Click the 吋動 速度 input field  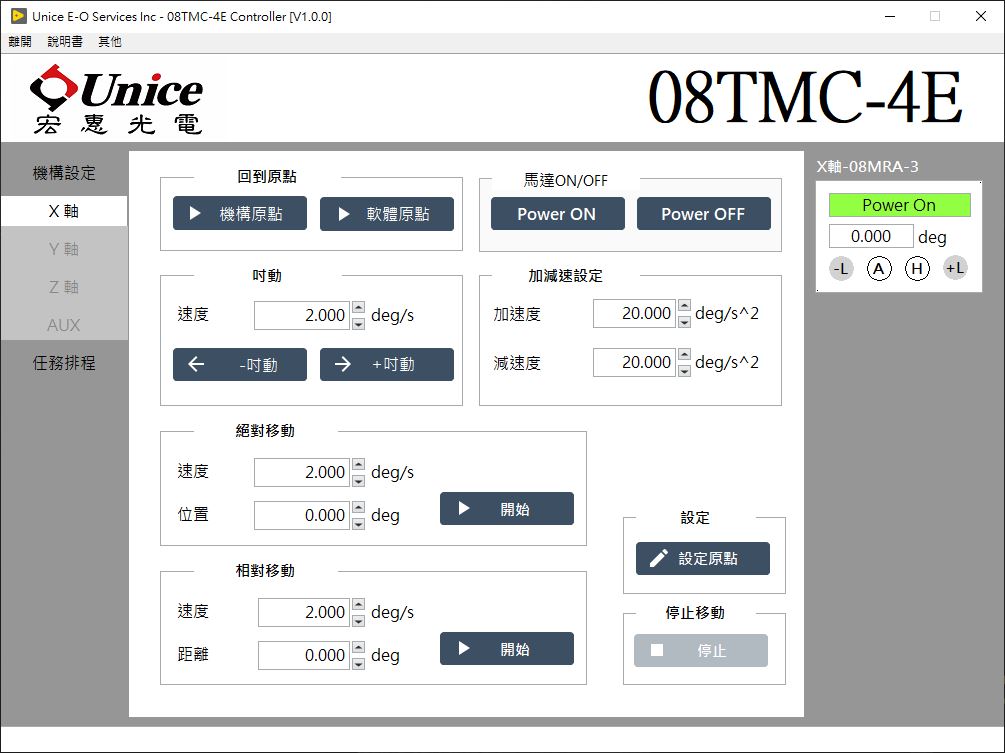pyautogui.click(x=302, y=315)
